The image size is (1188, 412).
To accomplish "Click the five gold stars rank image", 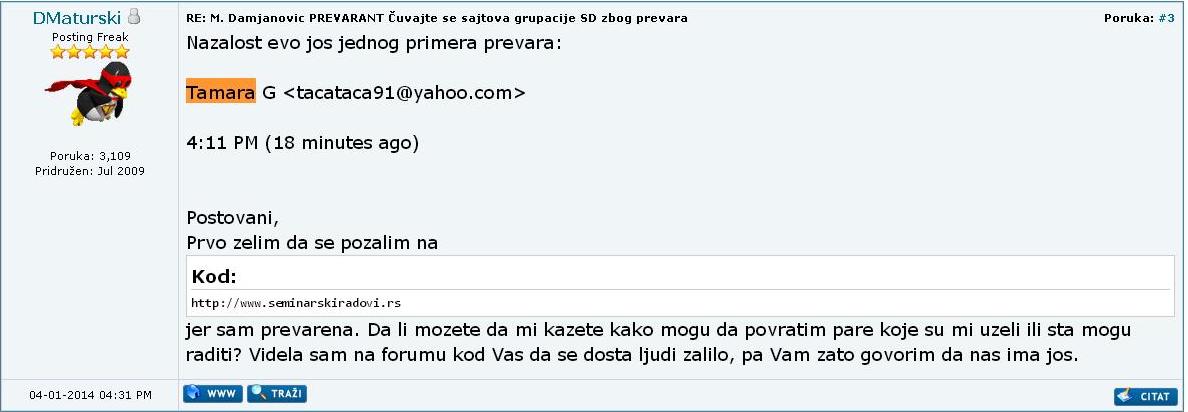I will [x=89, y=52].
